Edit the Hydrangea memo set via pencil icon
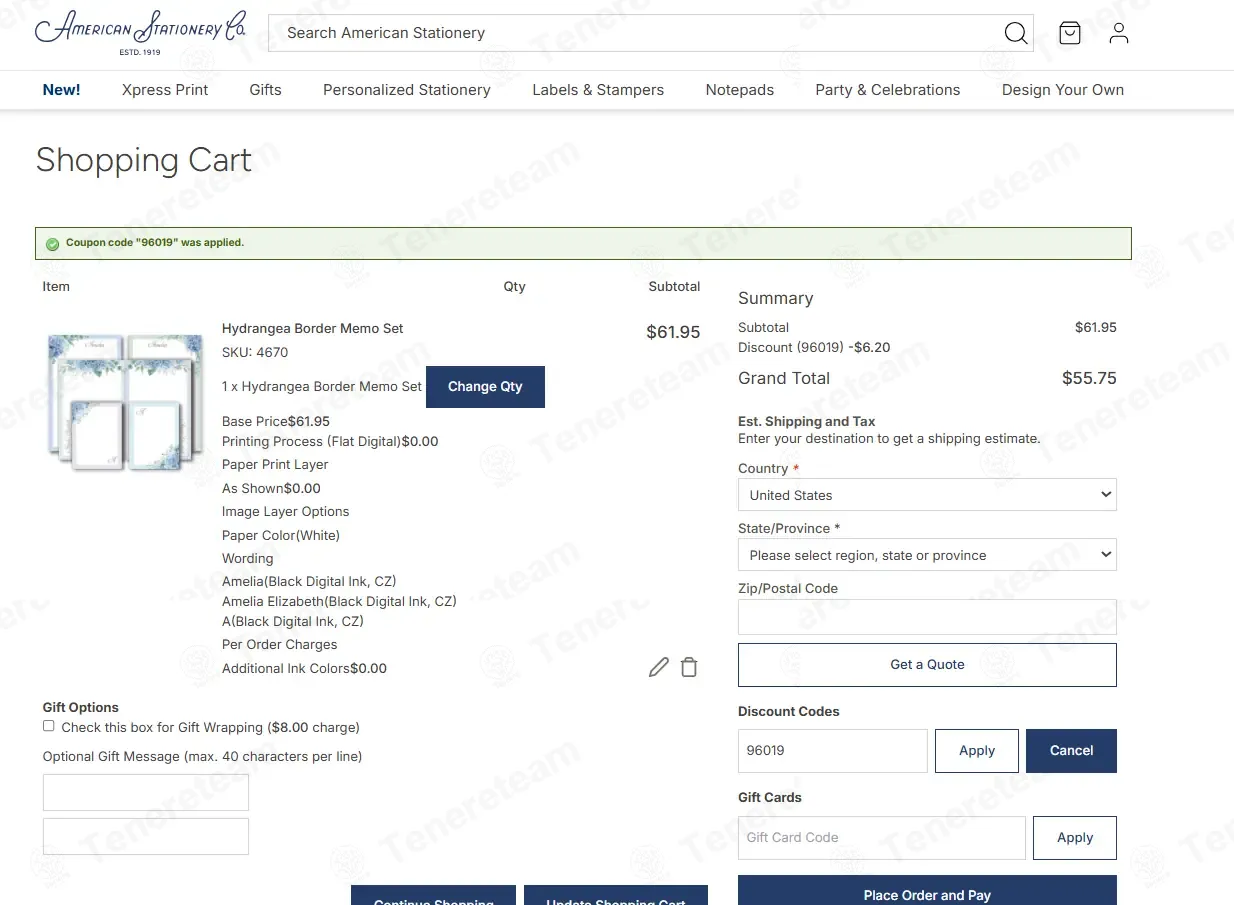 click(658, 667)
